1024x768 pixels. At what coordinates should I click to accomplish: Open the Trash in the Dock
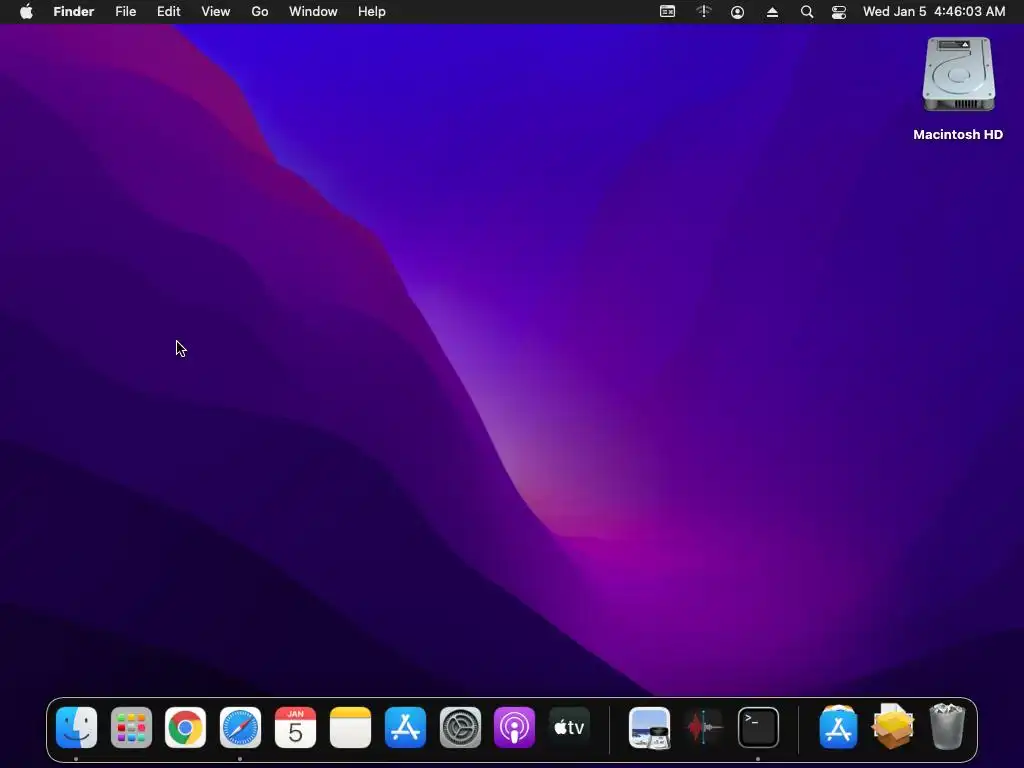click(947, 728)
